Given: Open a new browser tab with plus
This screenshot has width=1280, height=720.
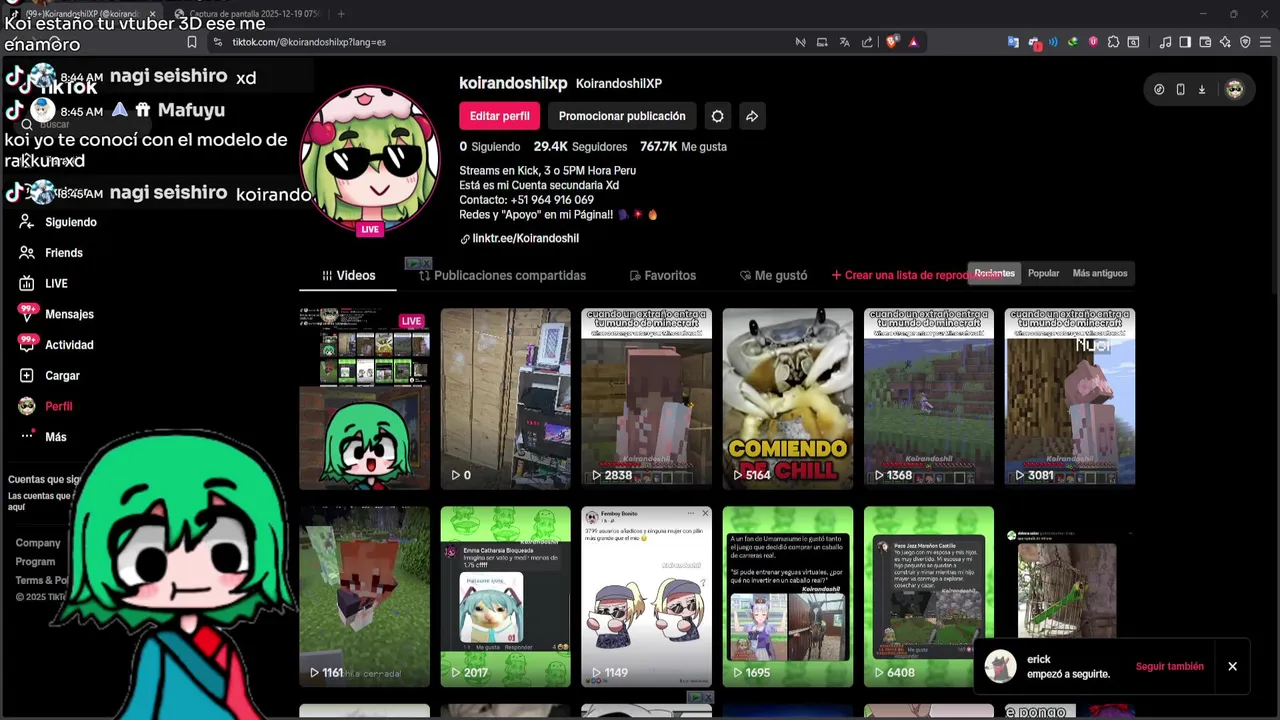Looking at the screenshot, I should 341,14.
